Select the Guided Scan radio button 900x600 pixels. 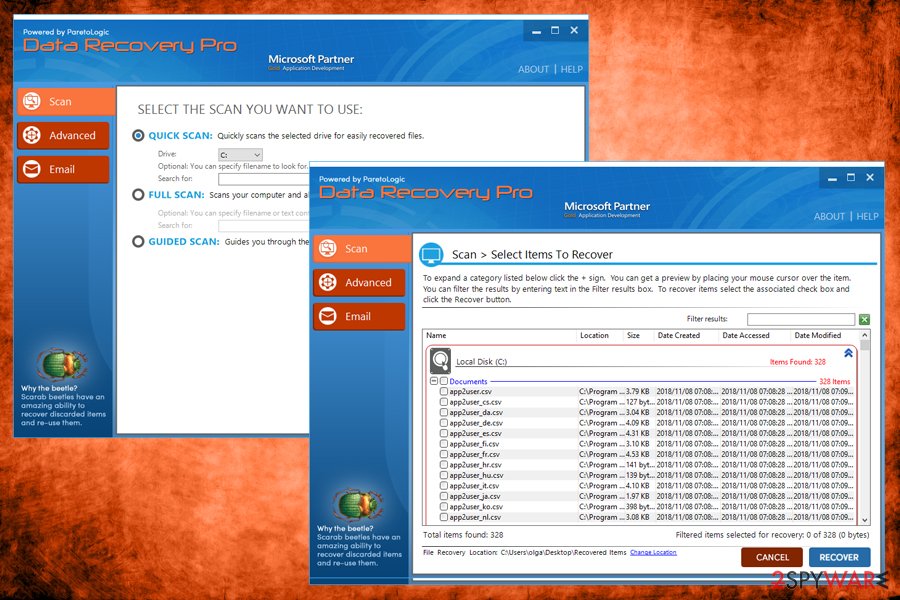138,242
